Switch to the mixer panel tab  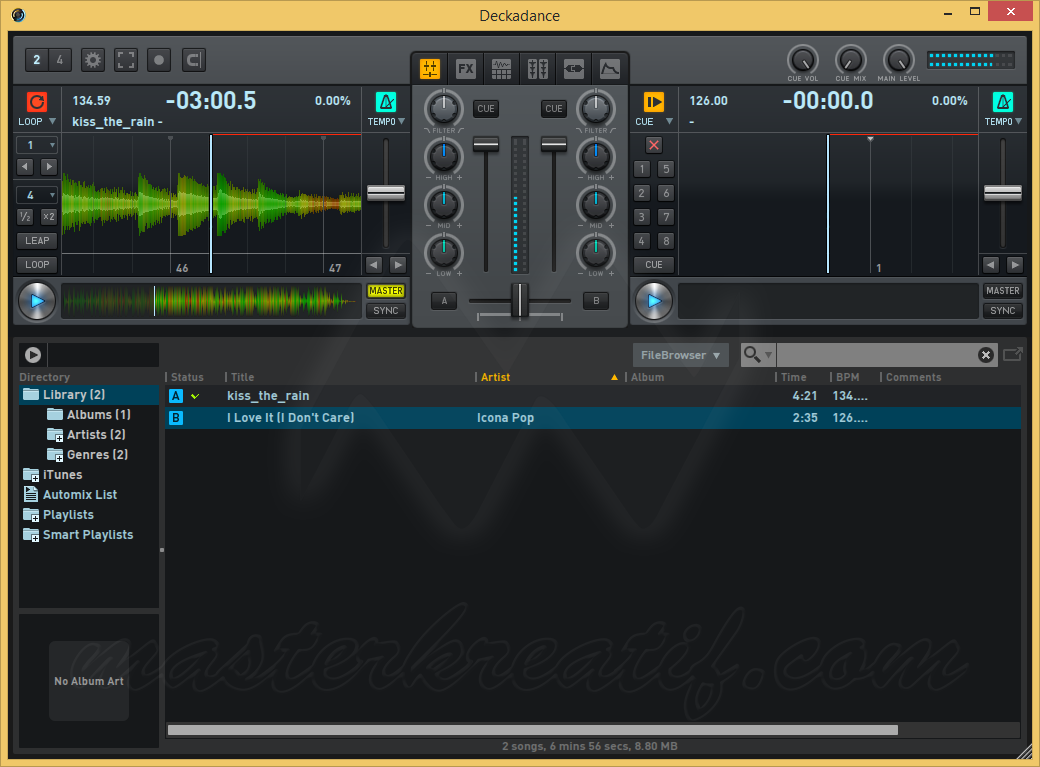coord(430,68)
